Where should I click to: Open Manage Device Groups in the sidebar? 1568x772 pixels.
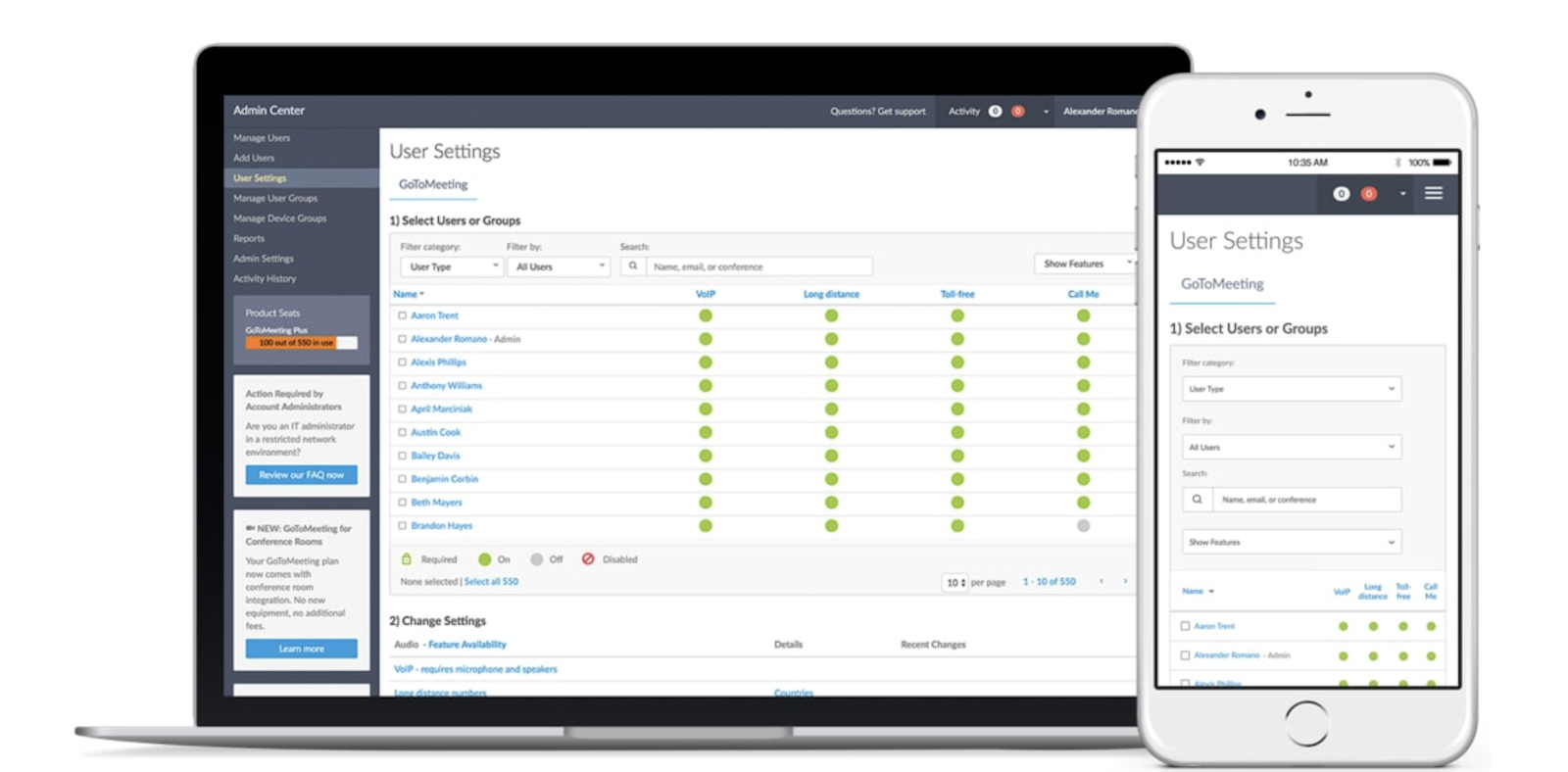280,218
